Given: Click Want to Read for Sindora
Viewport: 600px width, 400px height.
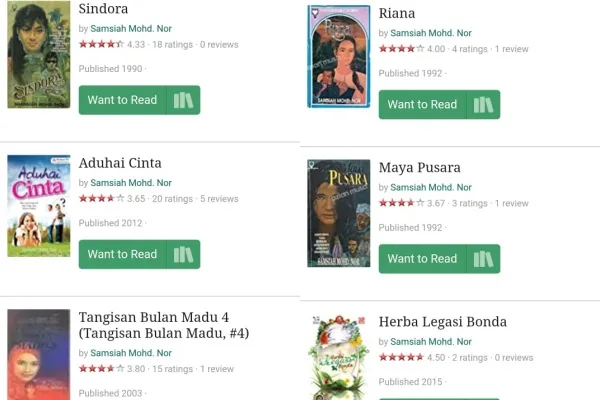Looking at the screenshot, I should (122, 100).
